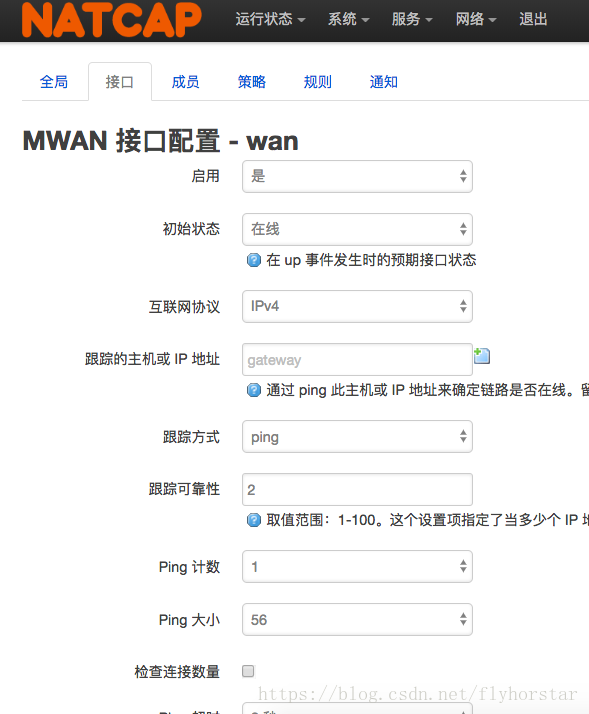
Task: Select the 接口 tab
Action: [x=120, y=82]
